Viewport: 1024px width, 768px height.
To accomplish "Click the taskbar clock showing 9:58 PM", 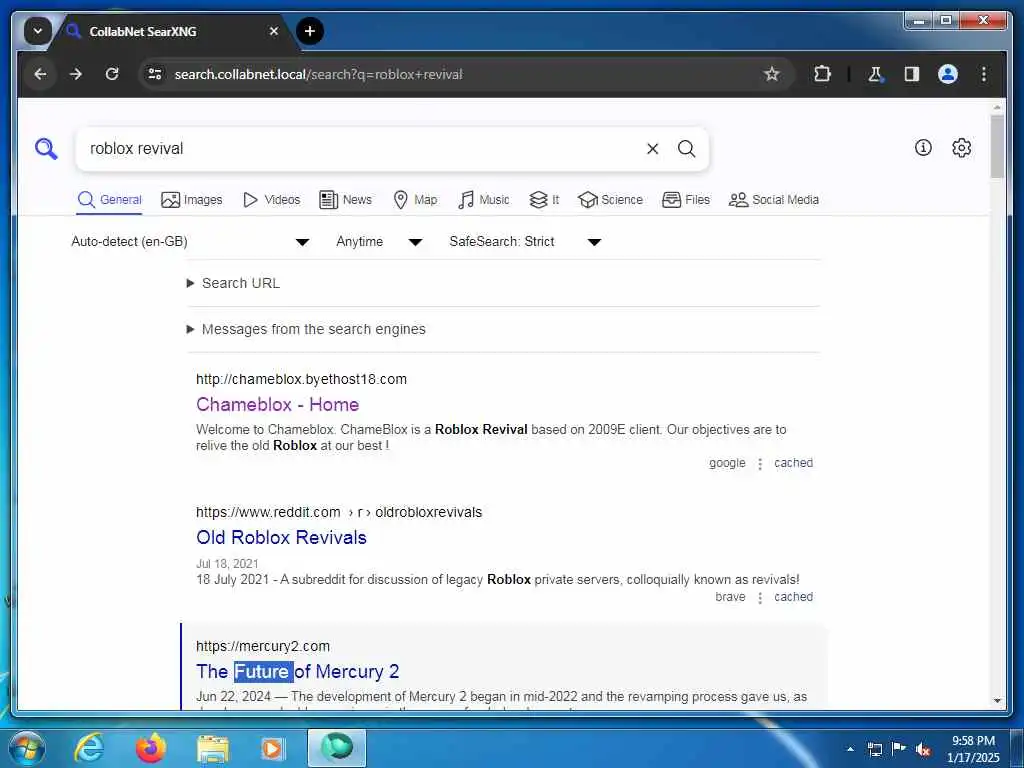I will (x=973, y=749).
